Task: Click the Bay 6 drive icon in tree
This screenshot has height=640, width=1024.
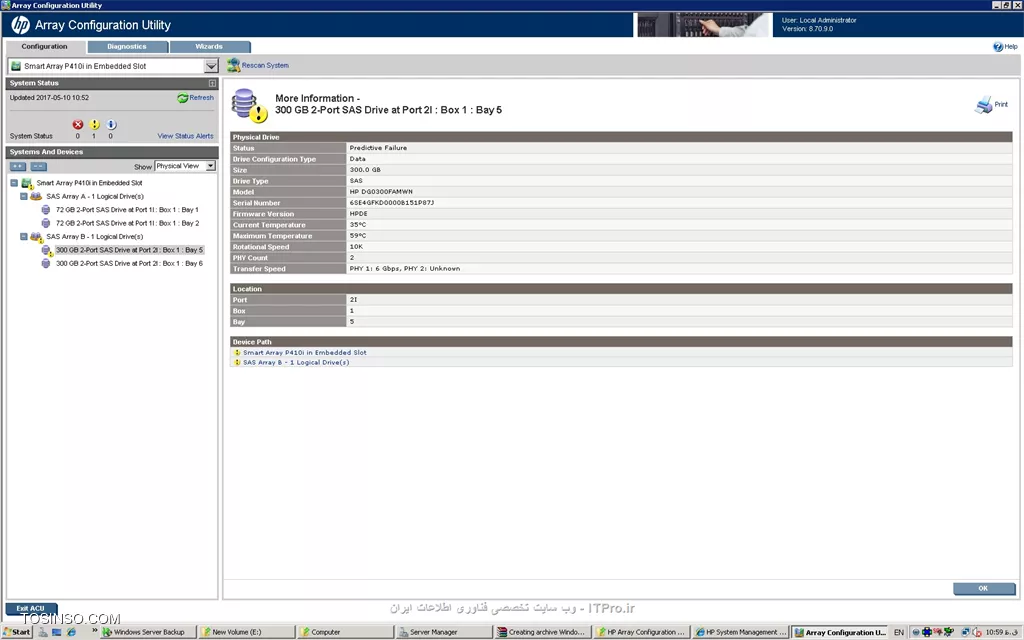Action: tap(46, 264)
